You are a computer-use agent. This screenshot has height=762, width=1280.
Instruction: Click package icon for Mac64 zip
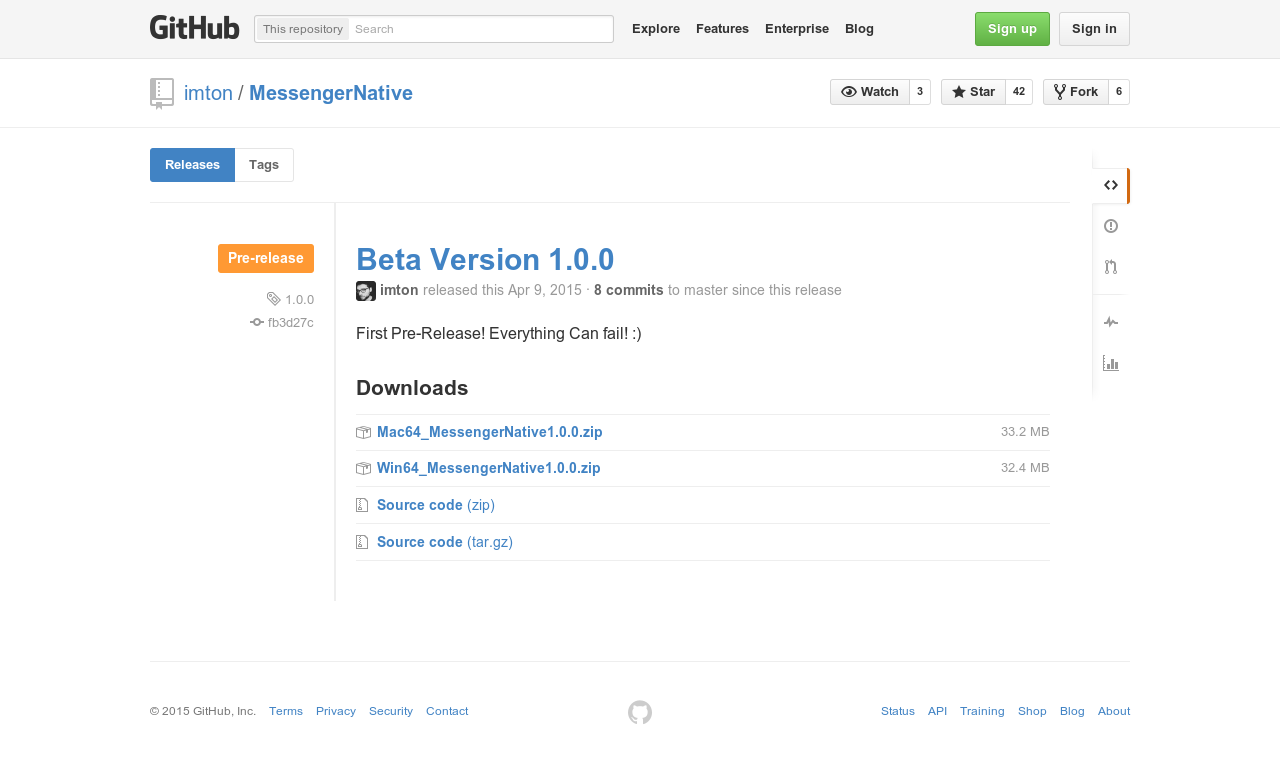pyautogui.click(x=363, y=433)
